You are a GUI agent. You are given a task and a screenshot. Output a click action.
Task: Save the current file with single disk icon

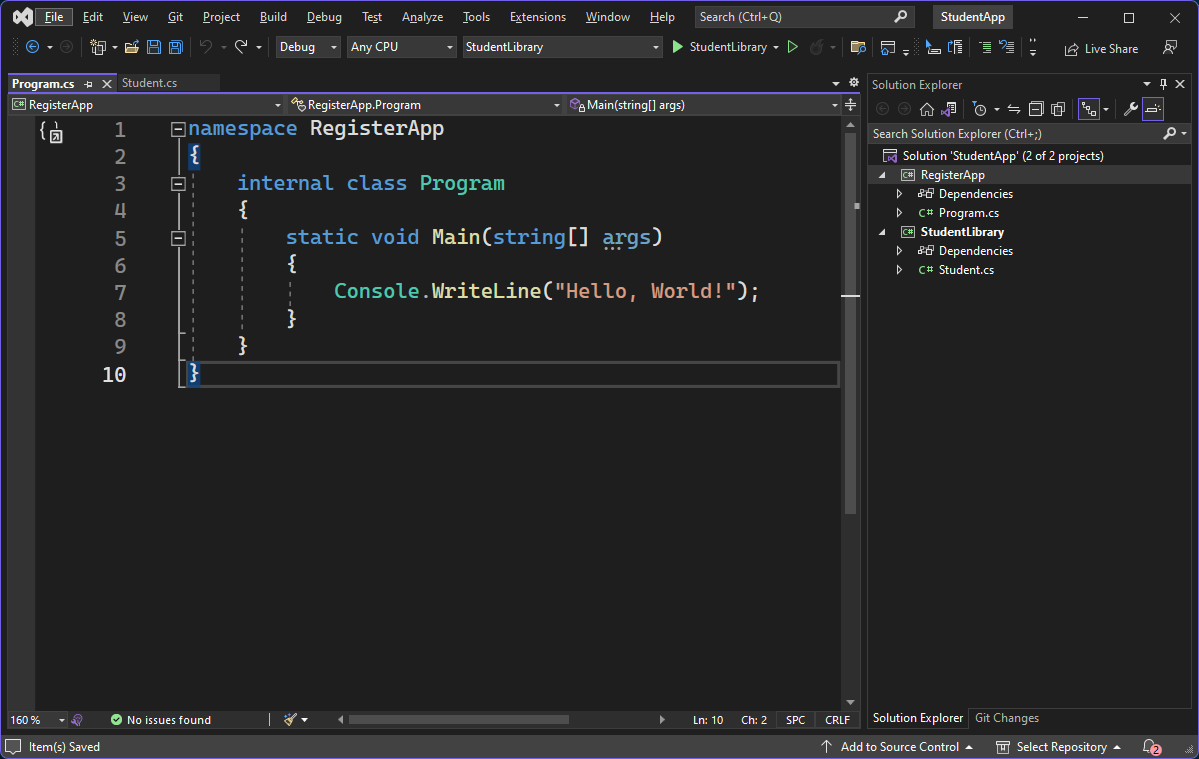tap(154, 47)
